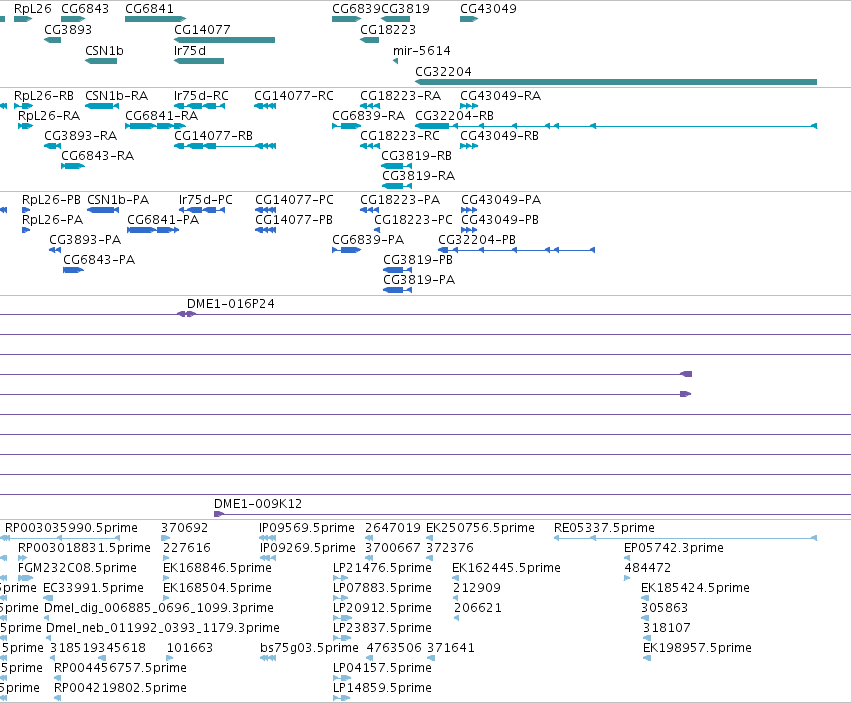851x703 pixels.
Task: Open the RpL26 gene label
Action: (x=33, y=9)
